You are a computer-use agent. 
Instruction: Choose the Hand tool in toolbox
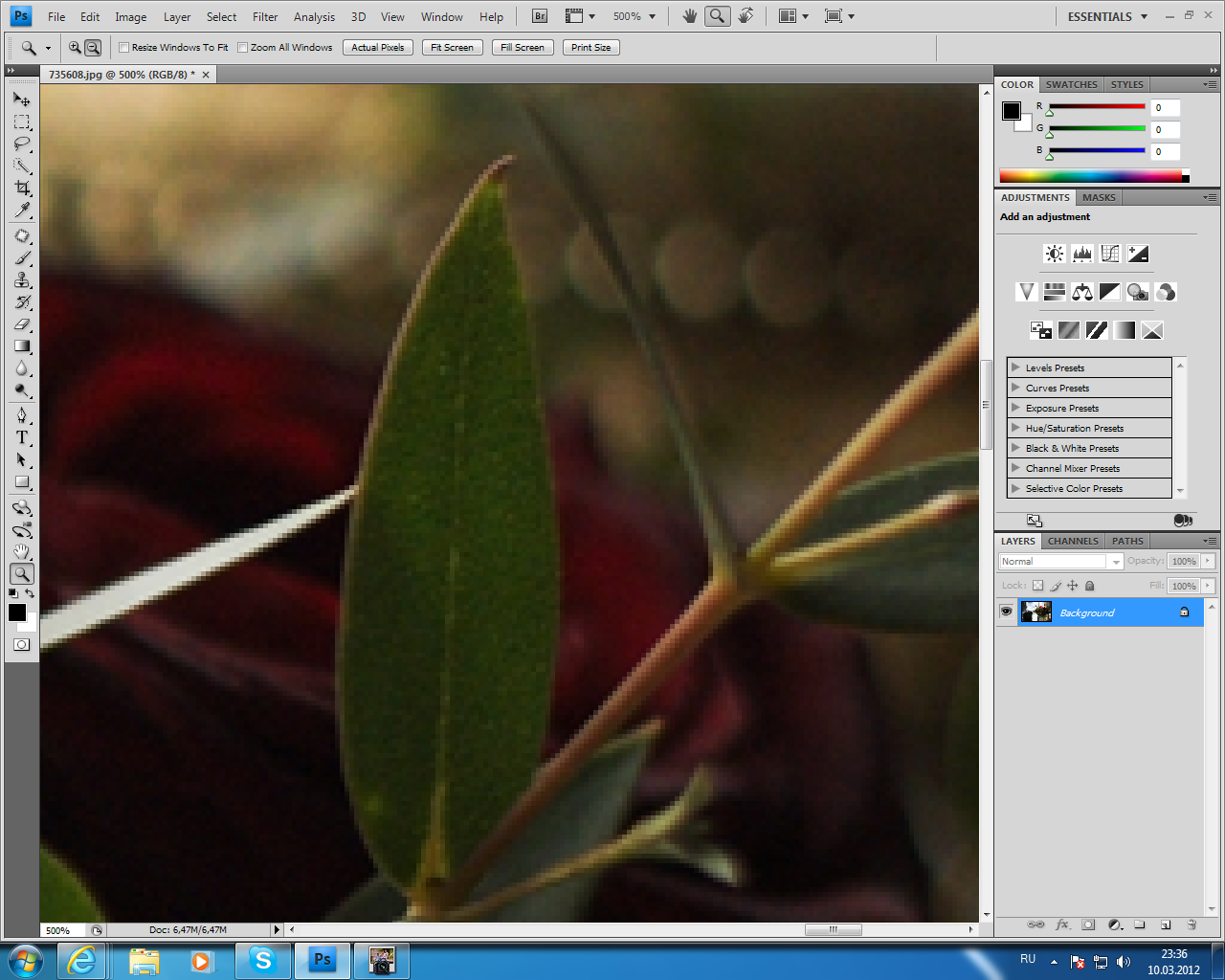pyautogui.click(x=22, y=551)
